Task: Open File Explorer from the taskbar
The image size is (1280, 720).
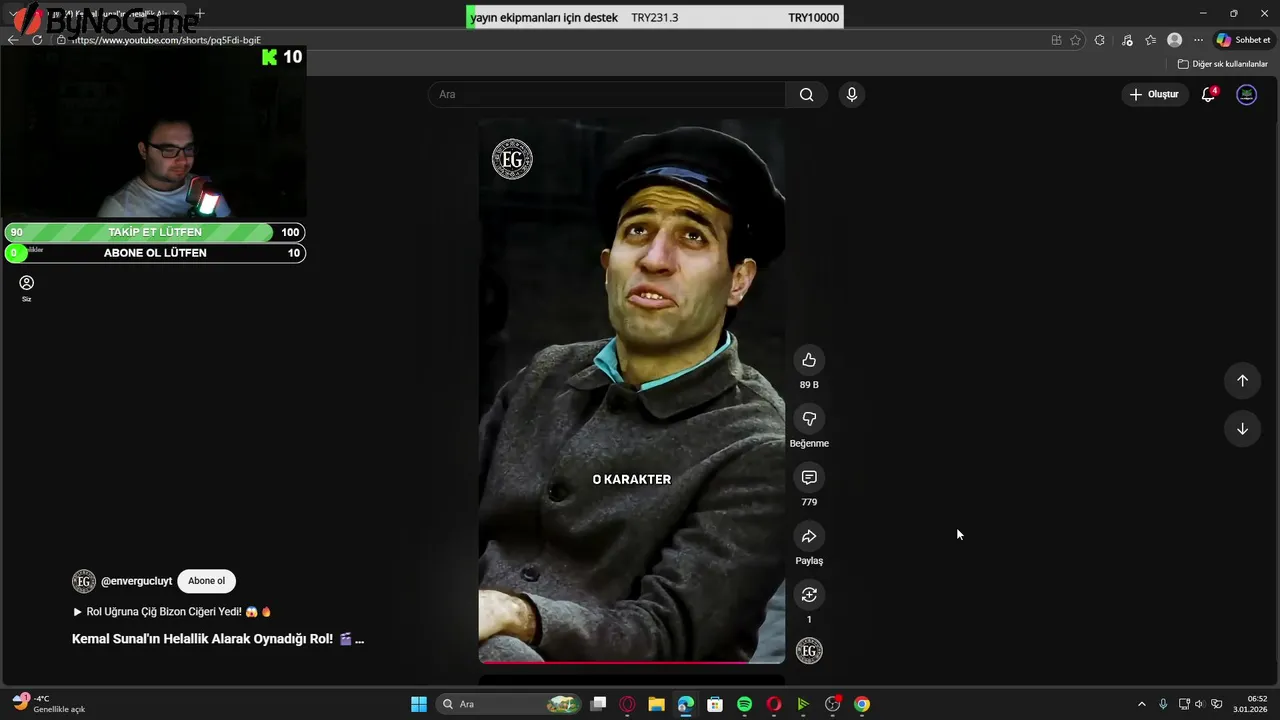Action: 656,704
